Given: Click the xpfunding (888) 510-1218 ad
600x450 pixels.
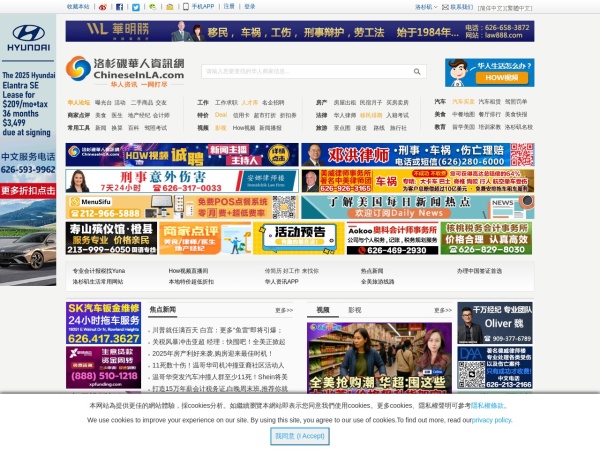Looking at the screenshot, I should pos(103,367).
